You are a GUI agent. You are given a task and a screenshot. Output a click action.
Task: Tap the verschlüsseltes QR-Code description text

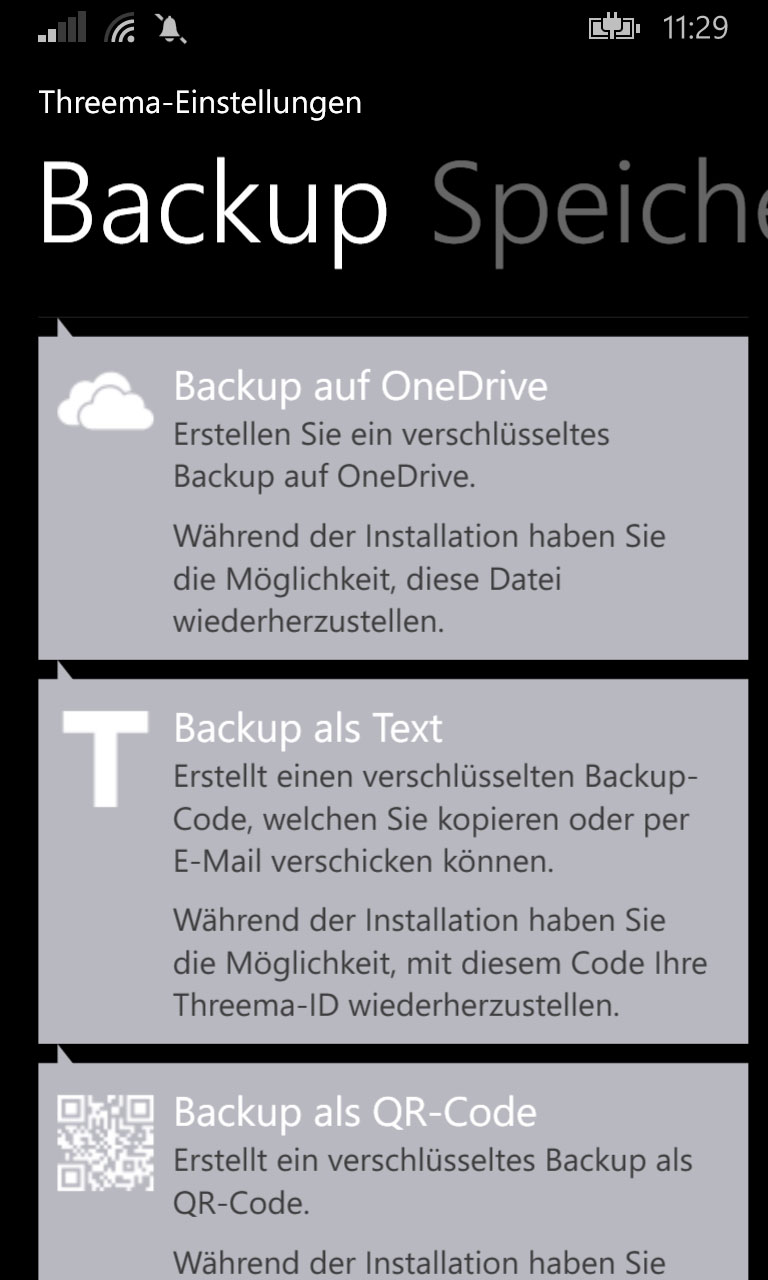[433, 1182]
